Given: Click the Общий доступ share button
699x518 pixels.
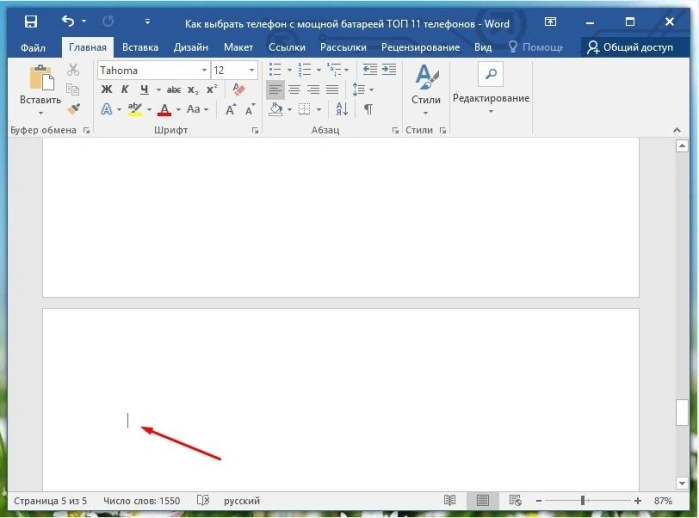Looking at the screenshot, I should click(x=630, y=47).
